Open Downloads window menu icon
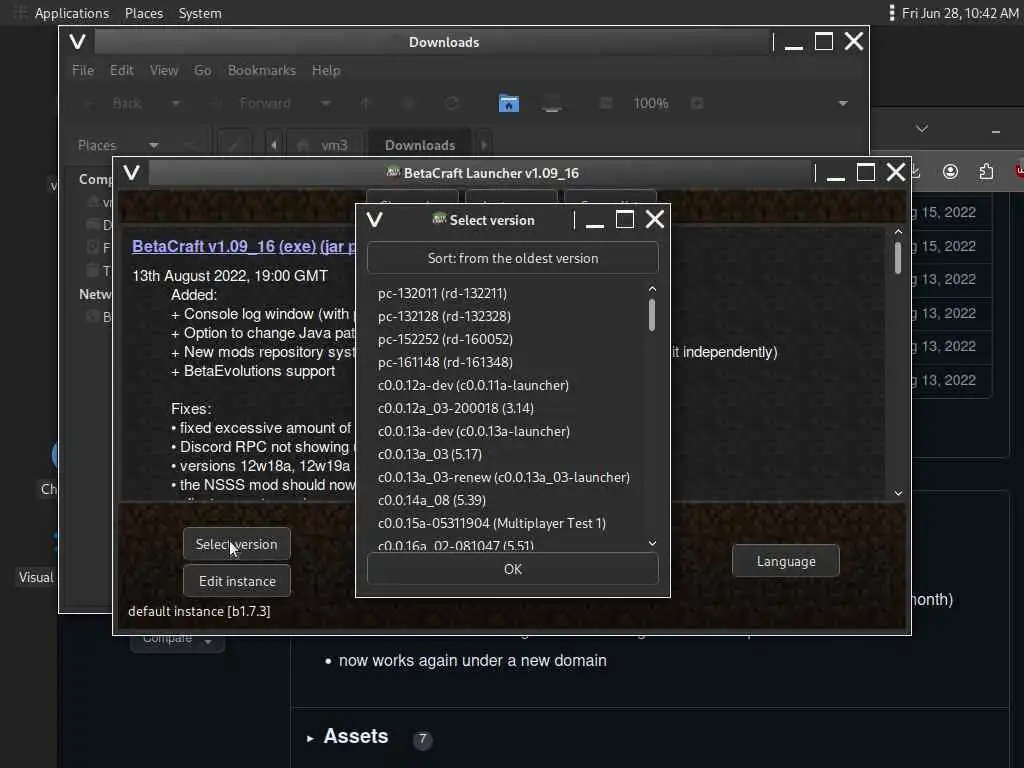This screenshot has width=1024, height=768. 77,42
